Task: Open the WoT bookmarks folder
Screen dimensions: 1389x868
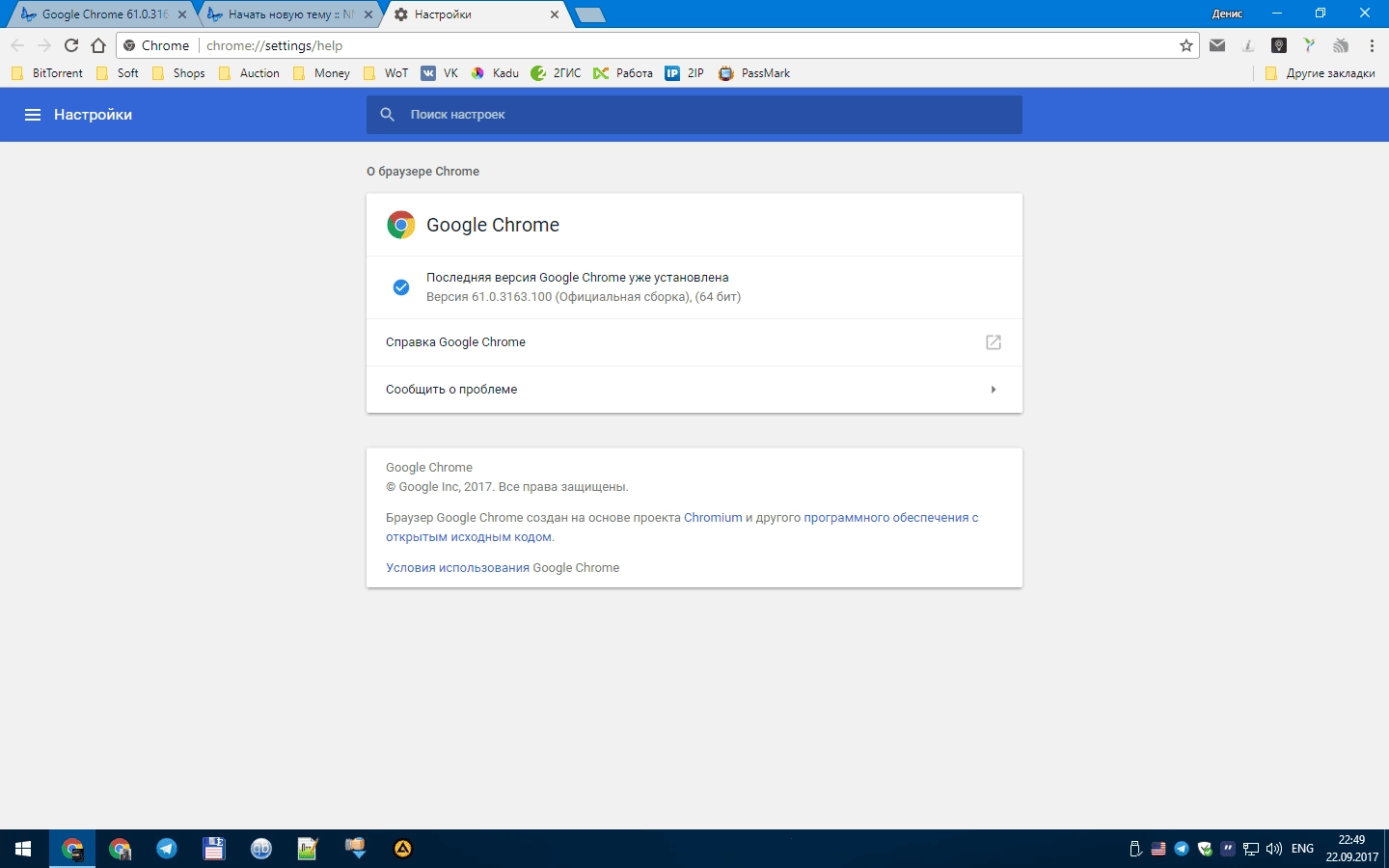Action: (x=386, y=73)
